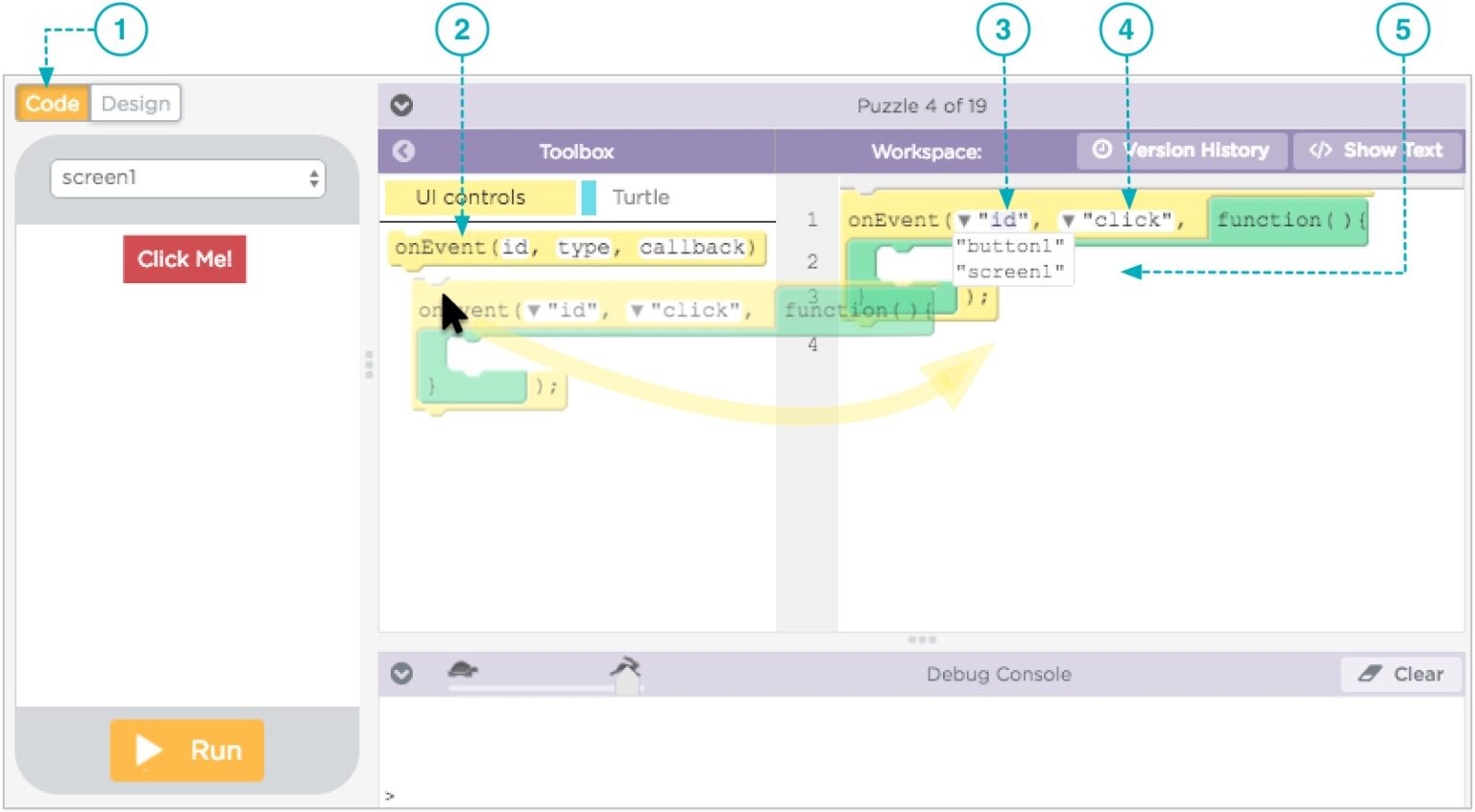Select the onEvent block in the Toolbox
This screenshot has width=1475, height=812.
[x=576, y=248]
